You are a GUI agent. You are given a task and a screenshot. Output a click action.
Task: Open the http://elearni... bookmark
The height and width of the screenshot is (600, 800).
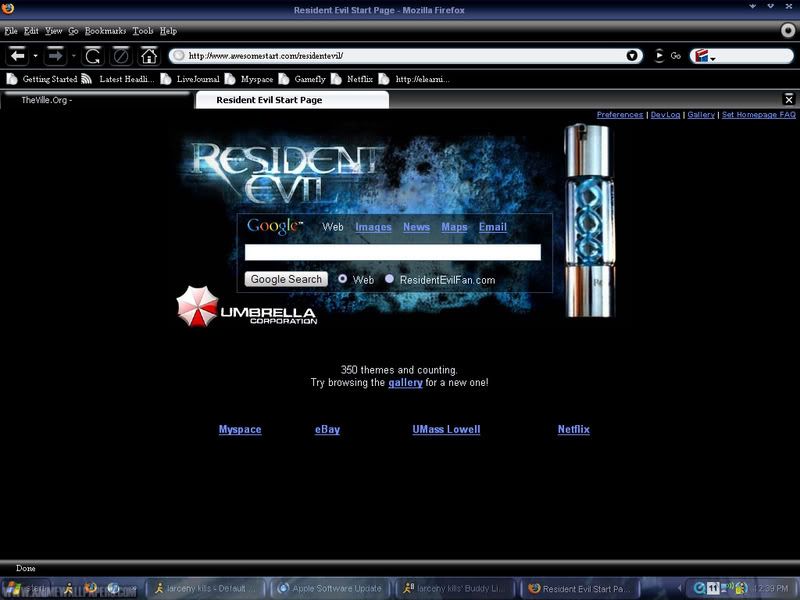(414, 79)
